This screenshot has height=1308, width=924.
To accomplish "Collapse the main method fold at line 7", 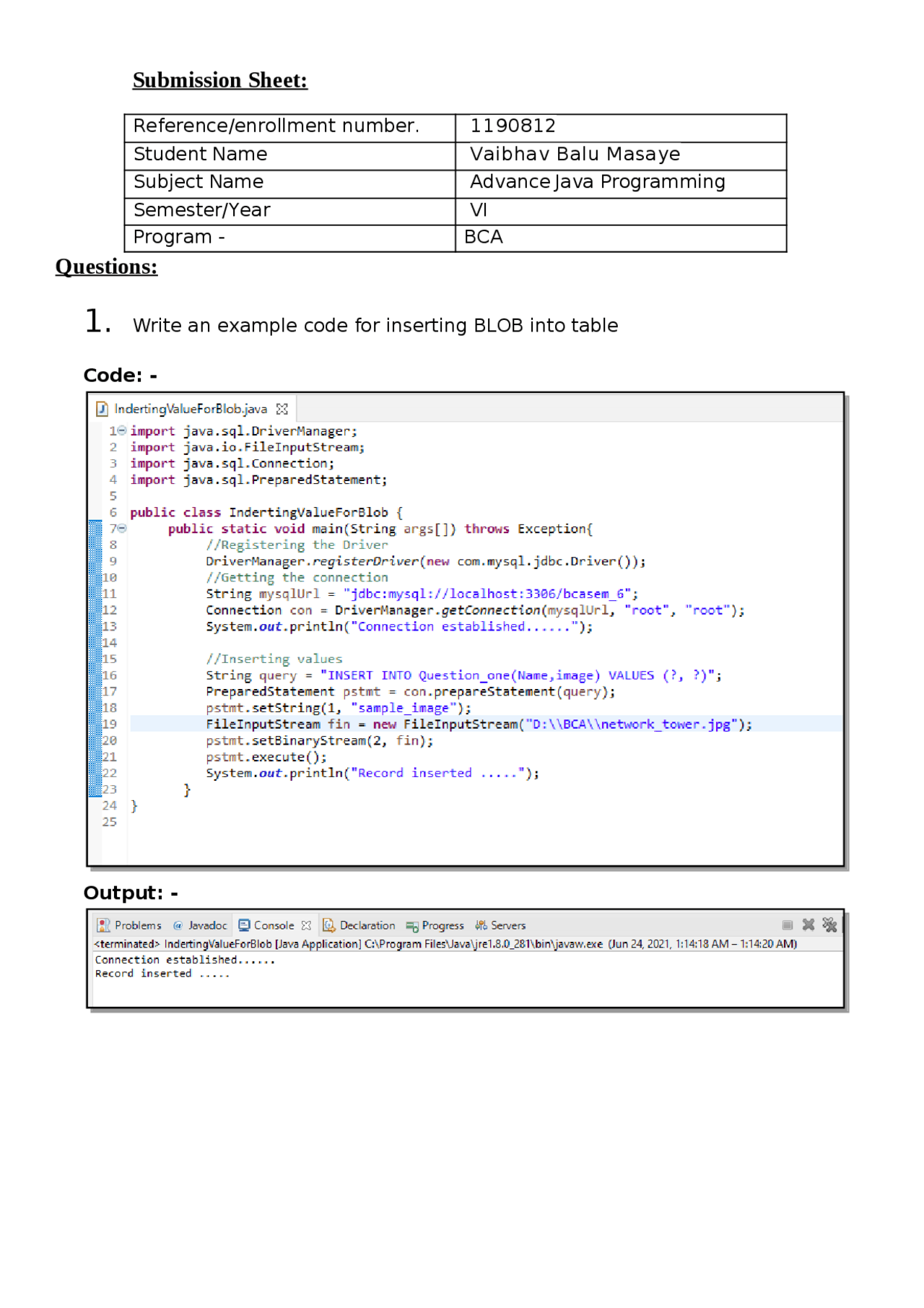I will (x=122, y=529).
